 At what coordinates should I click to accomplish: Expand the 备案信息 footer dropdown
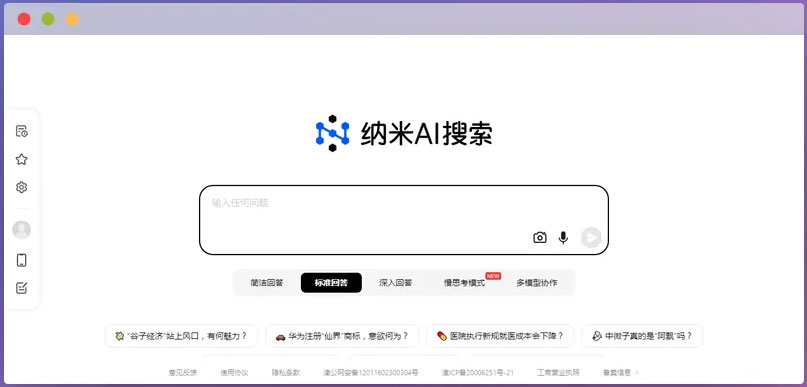621,373
